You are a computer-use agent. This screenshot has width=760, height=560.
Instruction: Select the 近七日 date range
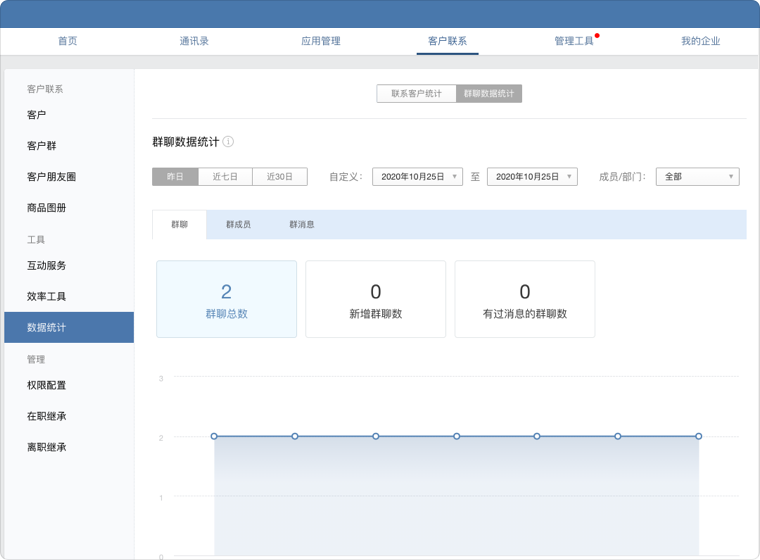(225, 176)
